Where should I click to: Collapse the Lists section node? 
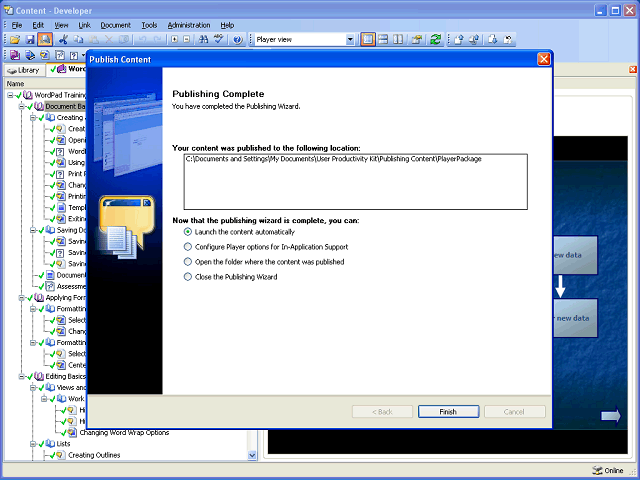(33, 444)
